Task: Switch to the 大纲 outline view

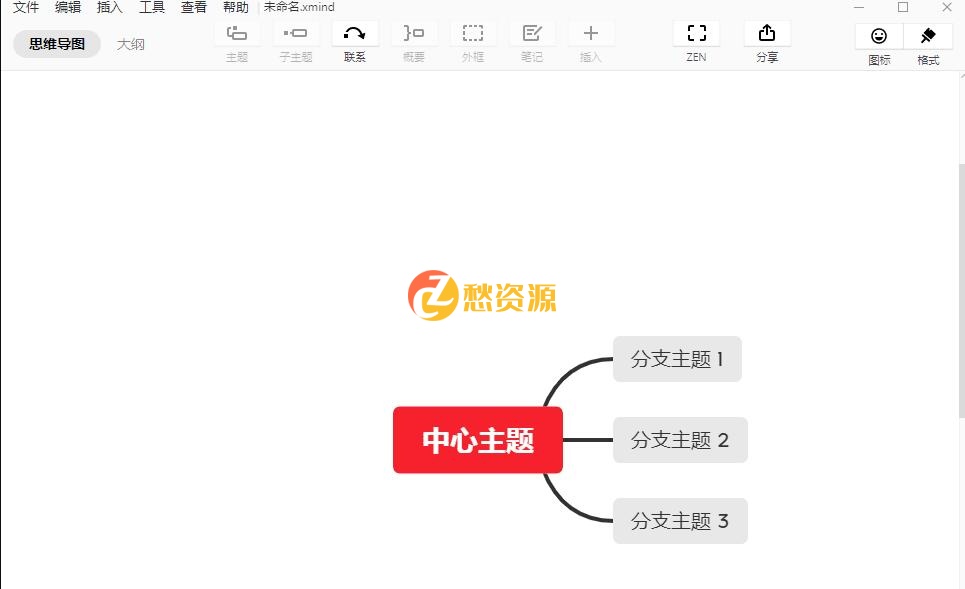Action: 131,44
